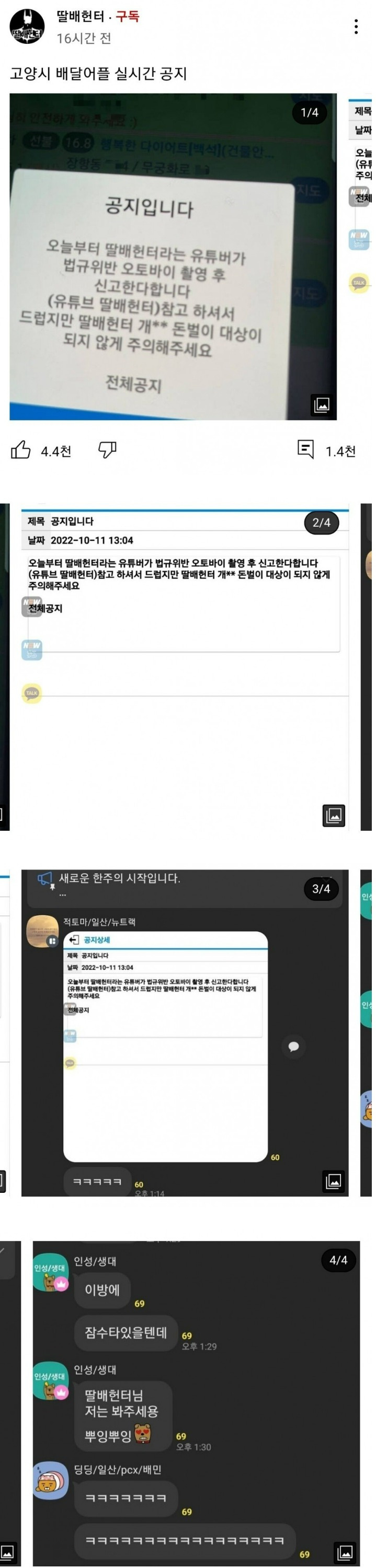
Task: Tap gallery icon on image 3/4
Action: (333, 1181)
